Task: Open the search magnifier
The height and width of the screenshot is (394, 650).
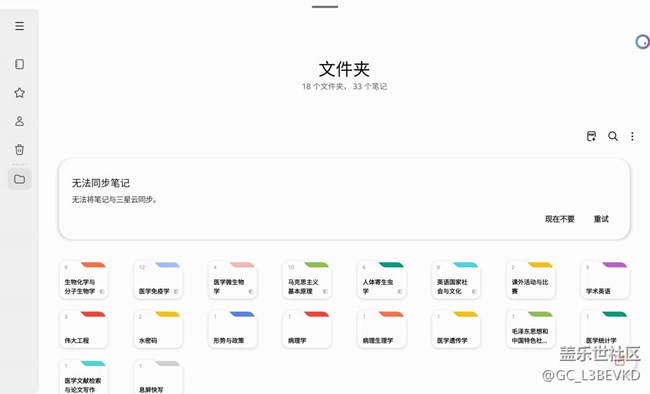Action: click(x=613, y=136)
